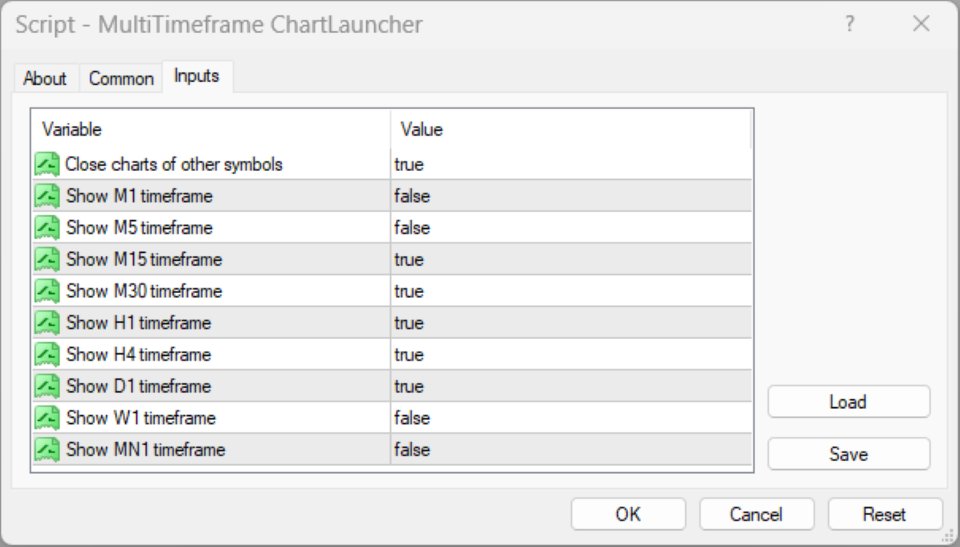
Task: Click the variable icon for Show MN1 timeframe
Action: pos(47,450)
